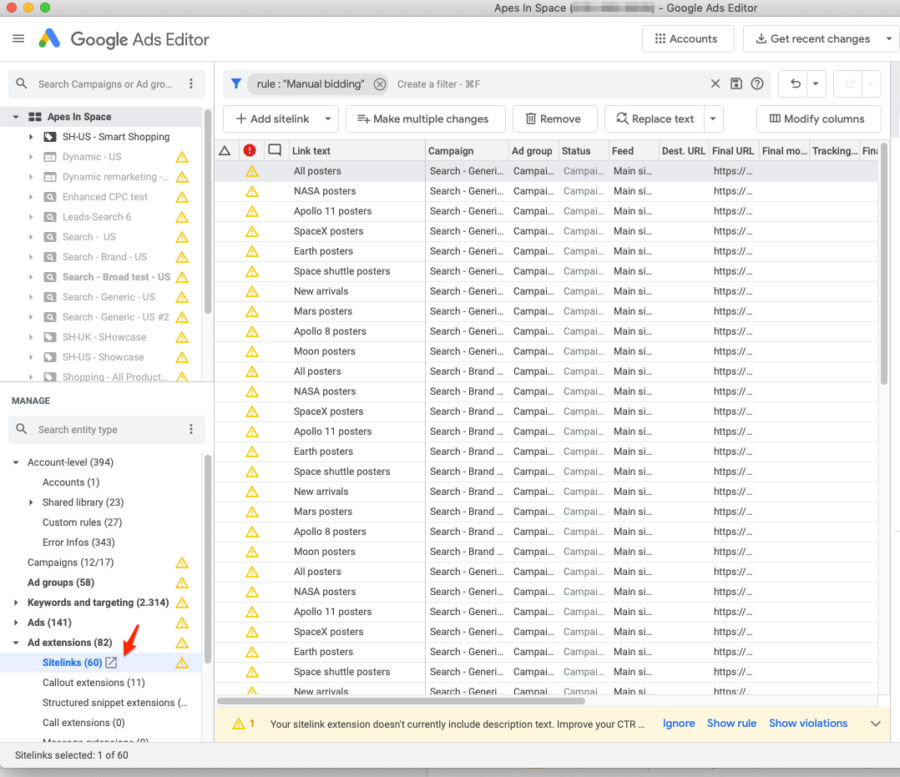Screen dimensions: 900x777
Task: Remove the Manual bidding filter chip
Action: [x=380, y=84]
